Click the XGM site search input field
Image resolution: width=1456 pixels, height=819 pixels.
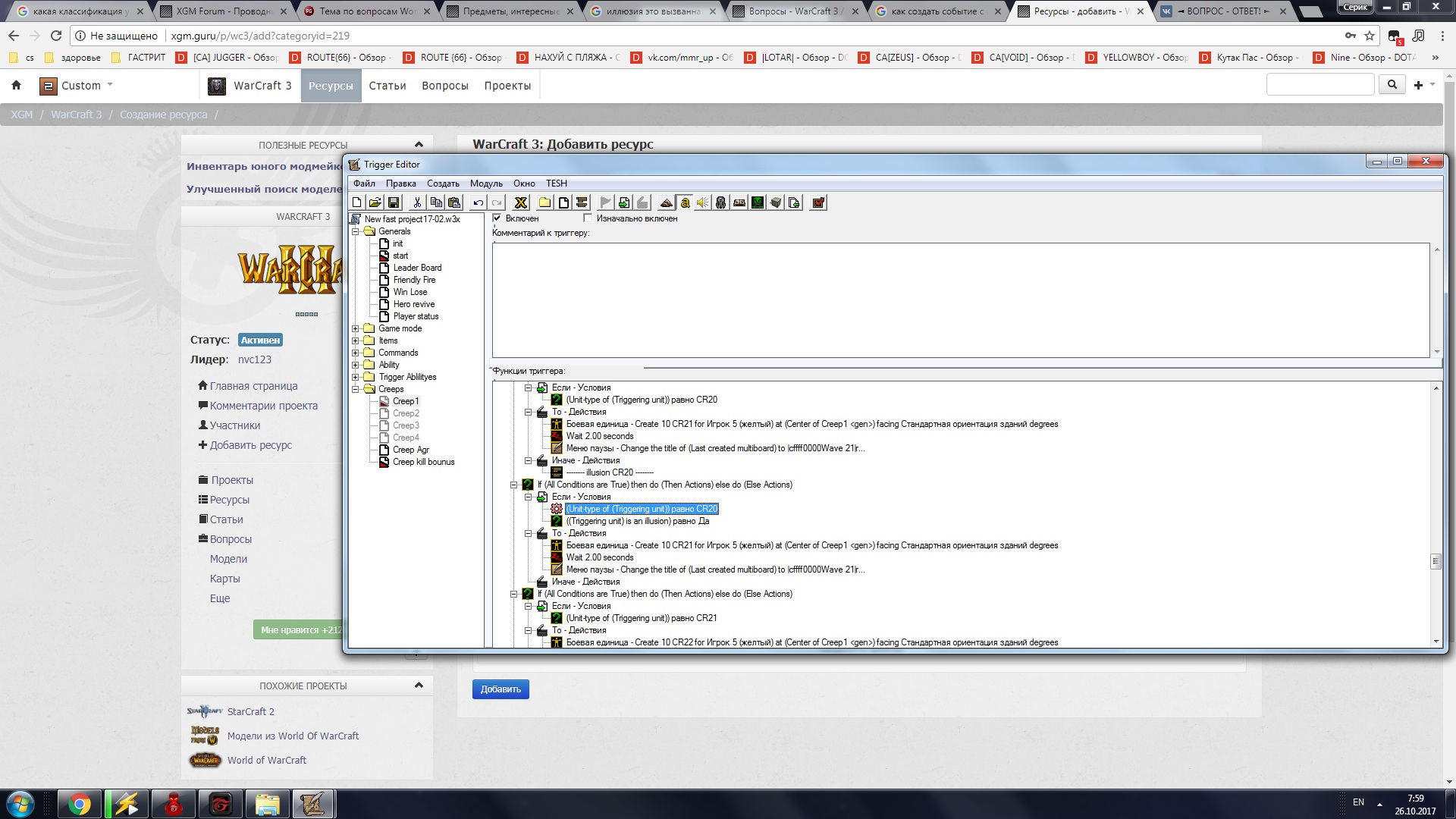1320,85
